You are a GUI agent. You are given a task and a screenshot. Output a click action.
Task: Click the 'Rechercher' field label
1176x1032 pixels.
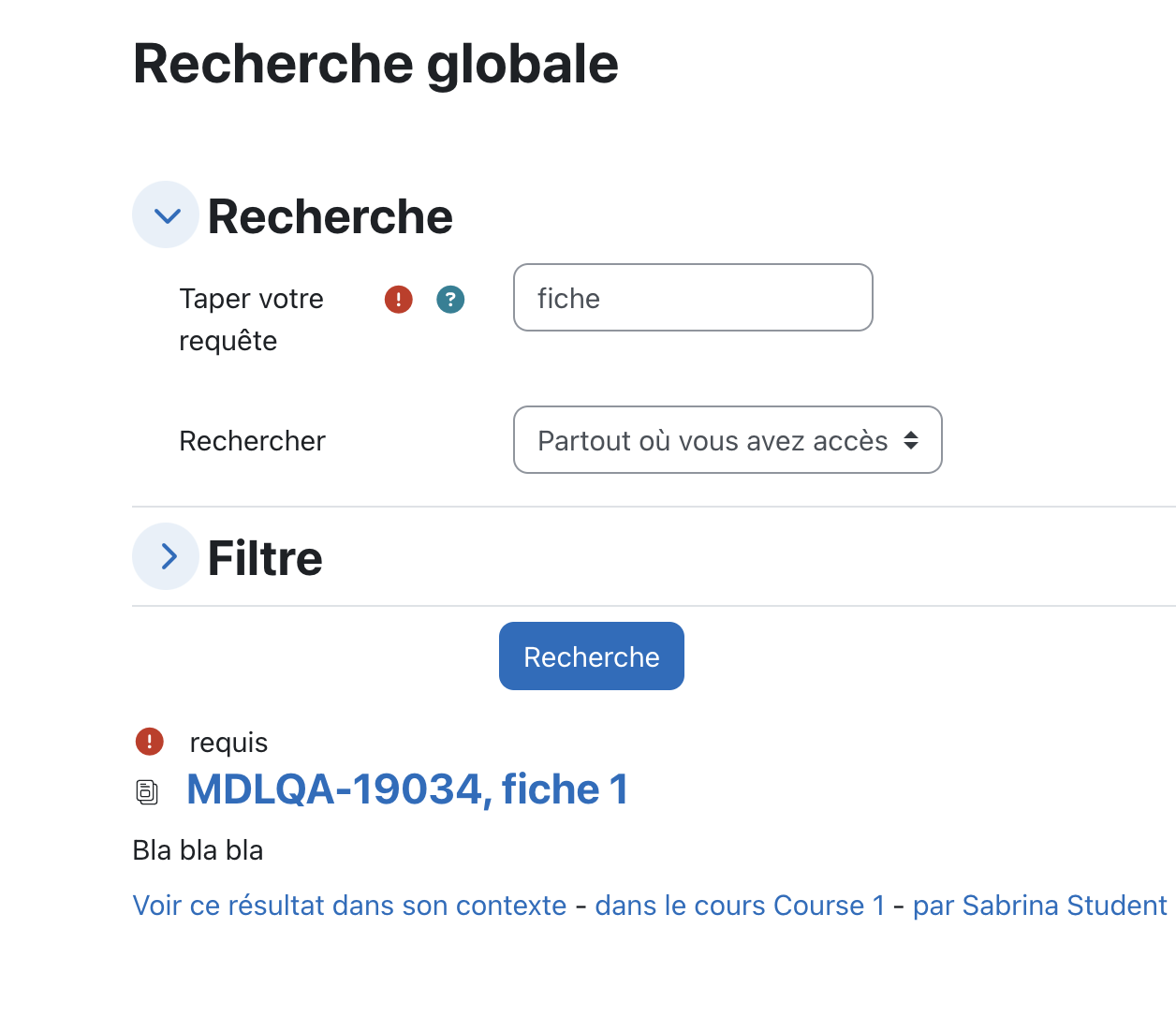[x=252, y=441]
